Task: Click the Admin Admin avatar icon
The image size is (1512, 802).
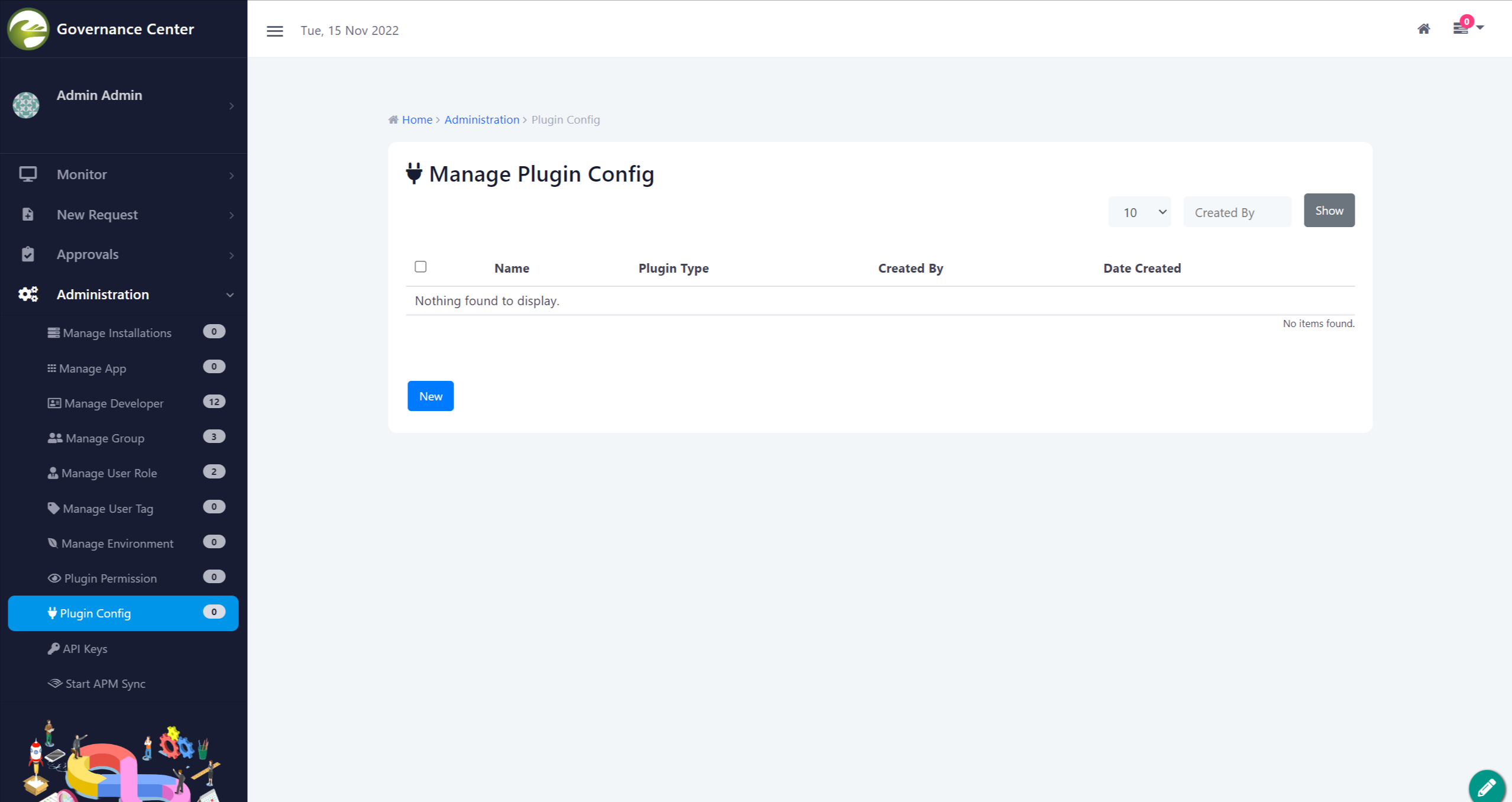Action: 26,105
